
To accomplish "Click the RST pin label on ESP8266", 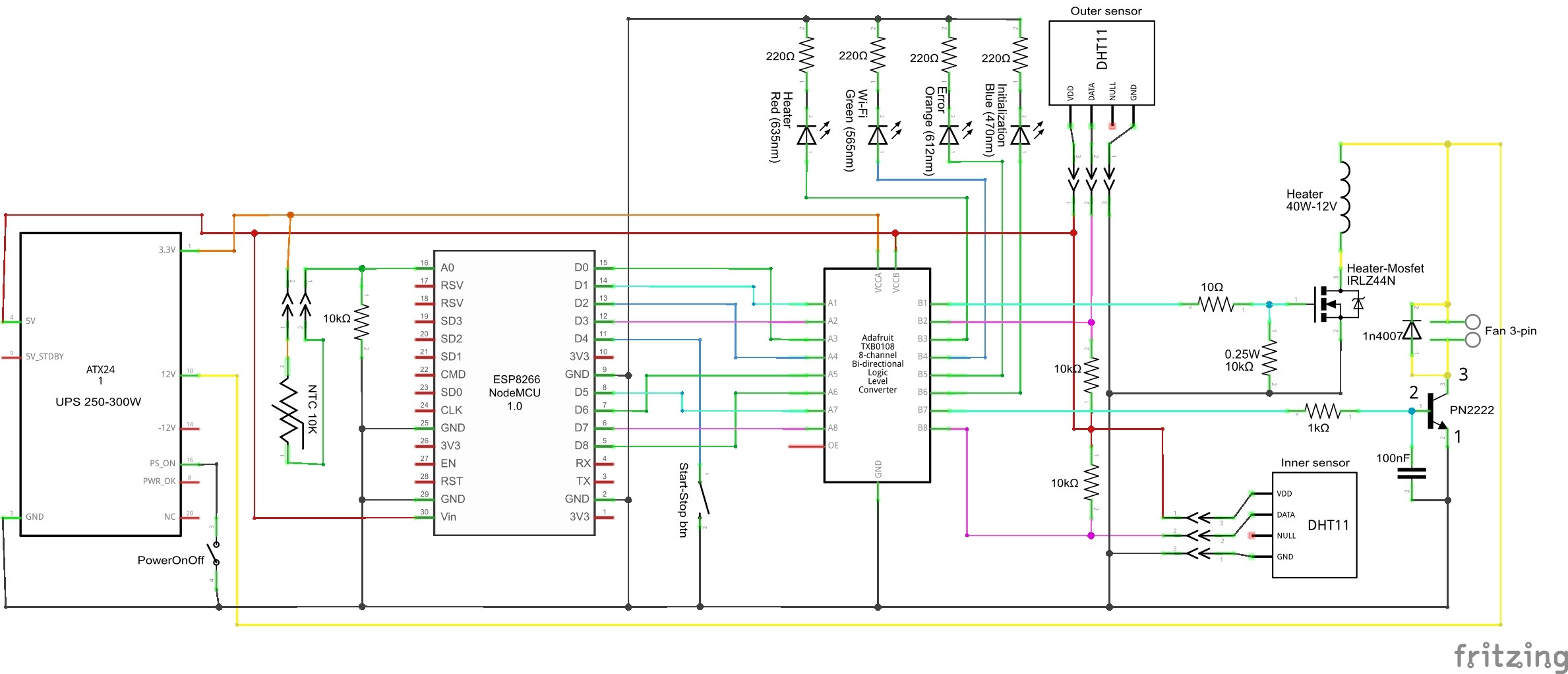I will click(452, 481).
